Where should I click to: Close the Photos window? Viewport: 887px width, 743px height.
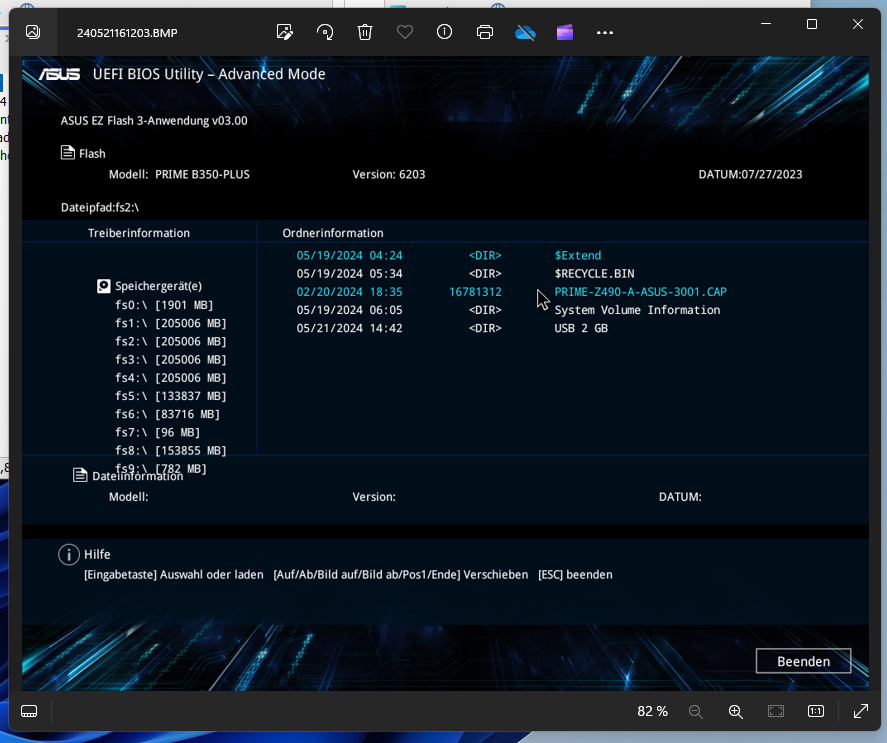(858, 24)
